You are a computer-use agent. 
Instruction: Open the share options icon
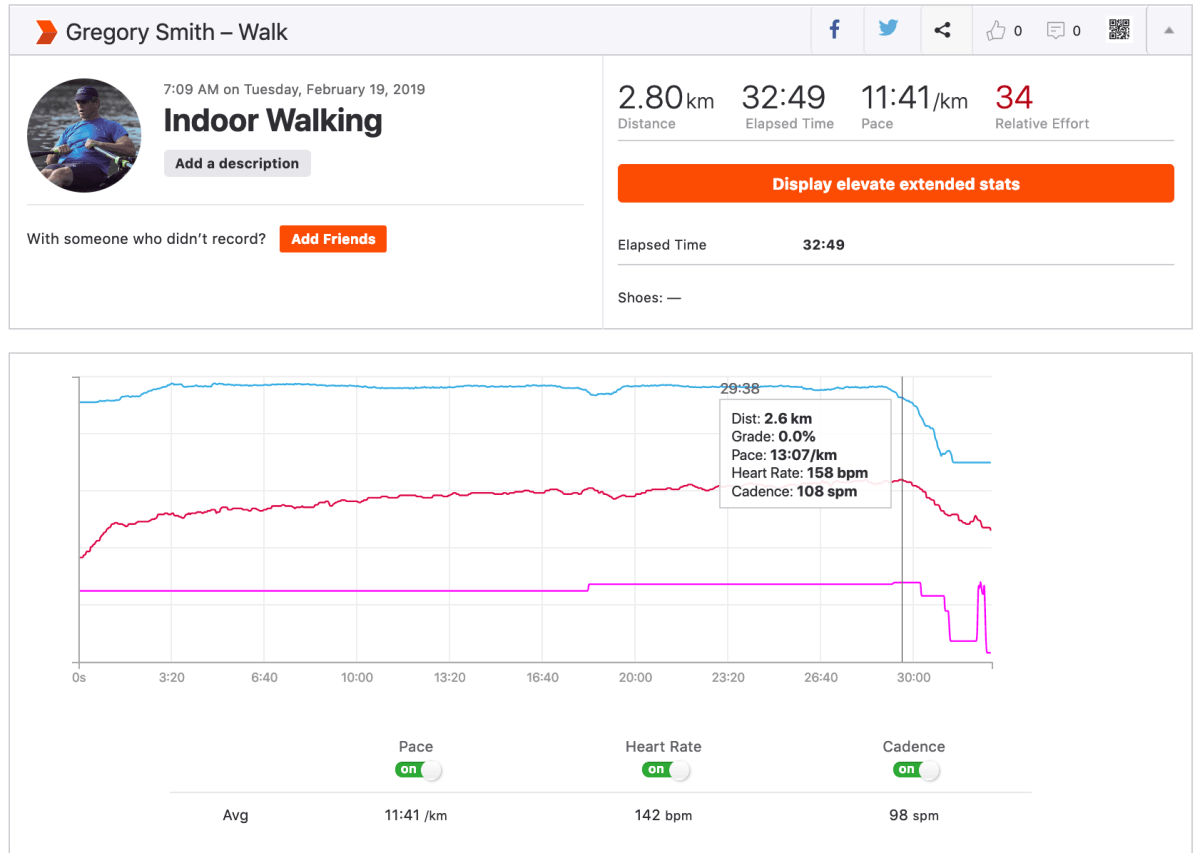click(x=942, y=30)
